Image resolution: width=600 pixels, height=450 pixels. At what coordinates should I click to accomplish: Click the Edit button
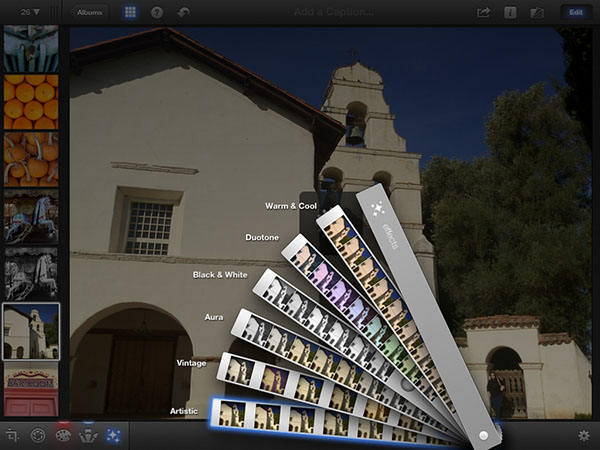(x=576, y=12)
